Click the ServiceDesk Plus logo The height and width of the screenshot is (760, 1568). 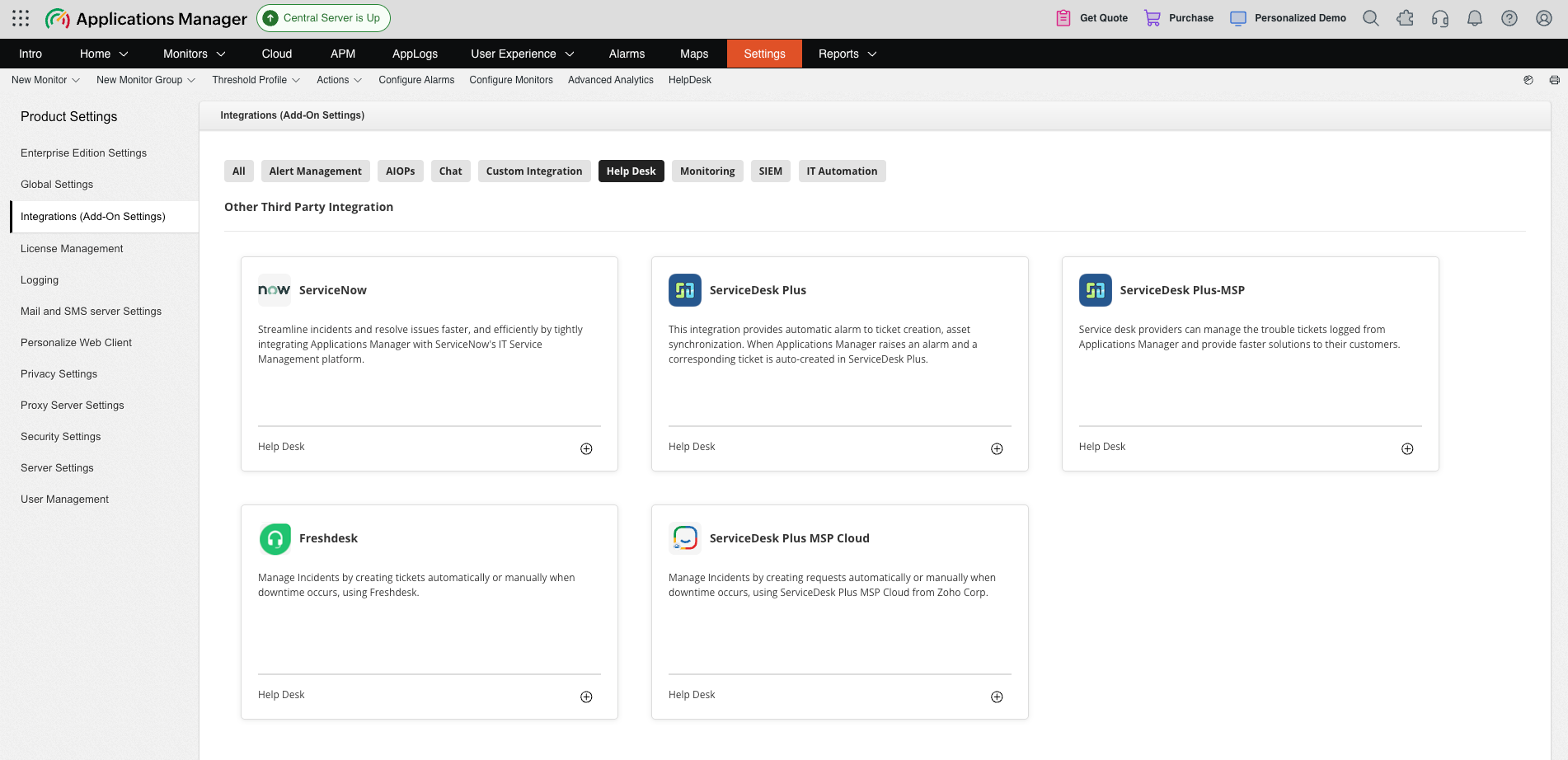[685, 290]
